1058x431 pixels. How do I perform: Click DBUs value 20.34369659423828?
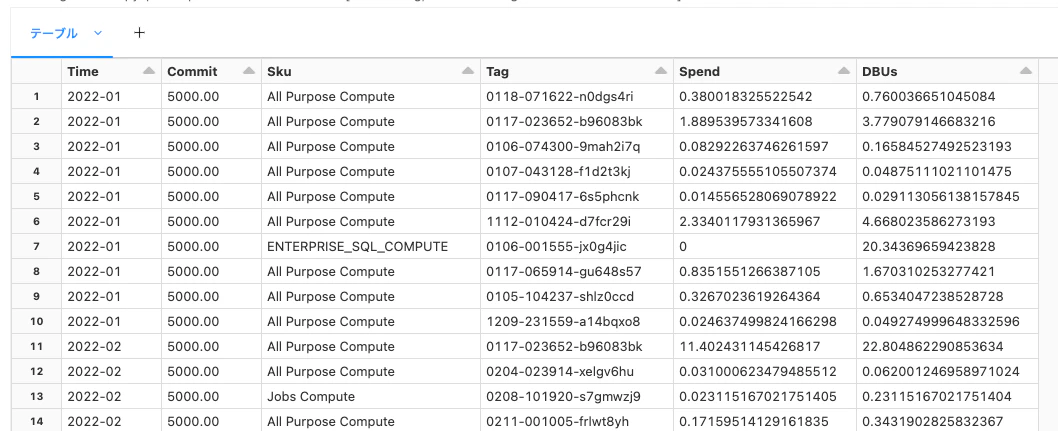point(928,247)
